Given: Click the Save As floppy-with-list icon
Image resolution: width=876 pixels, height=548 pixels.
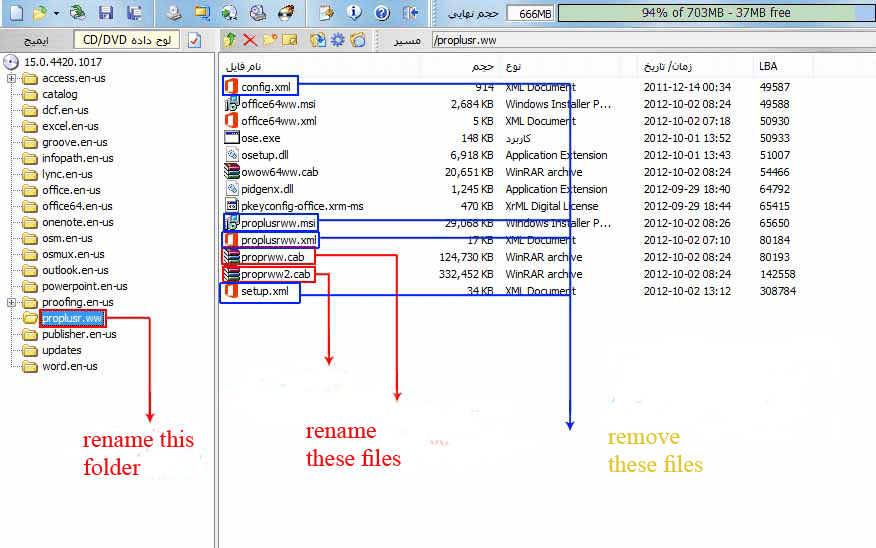Looking at the screenshot, I should pos(134,12).
